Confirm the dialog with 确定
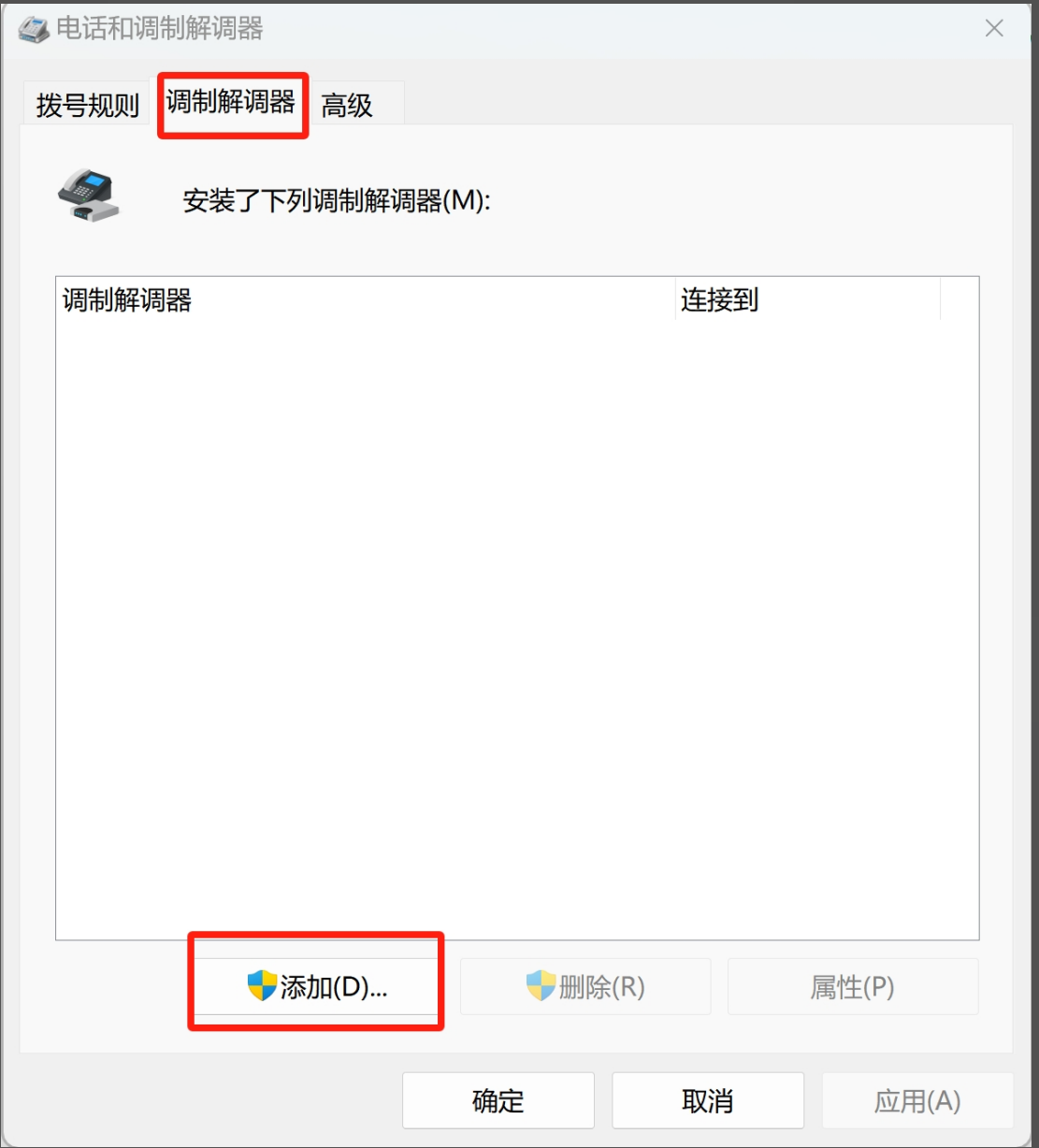Screen dimensions: 1039x1148 point(498,1100)
